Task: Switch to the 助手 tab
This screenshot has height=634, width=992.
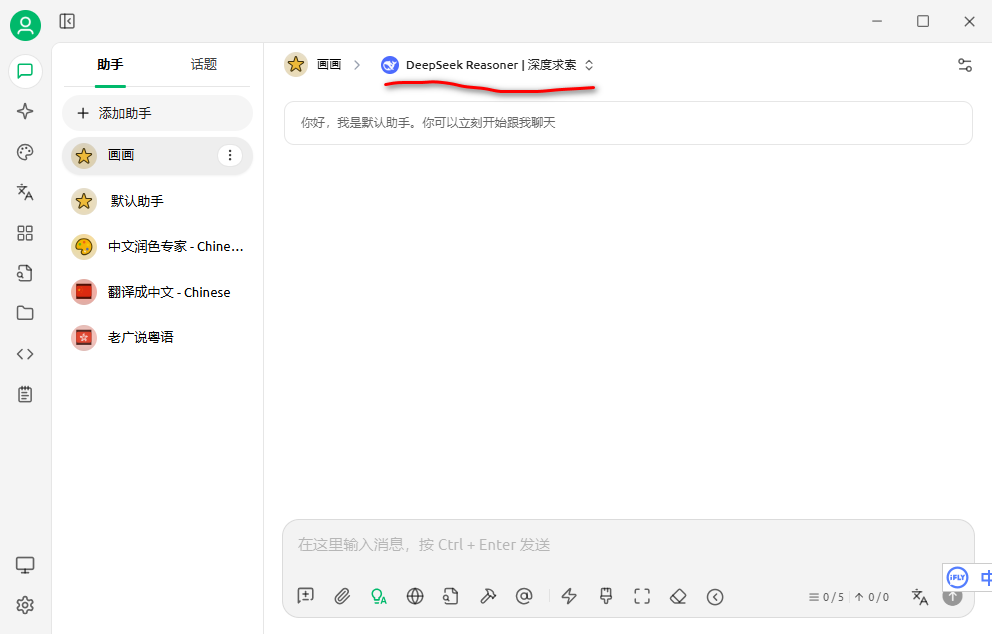Action: click(110, 65)
